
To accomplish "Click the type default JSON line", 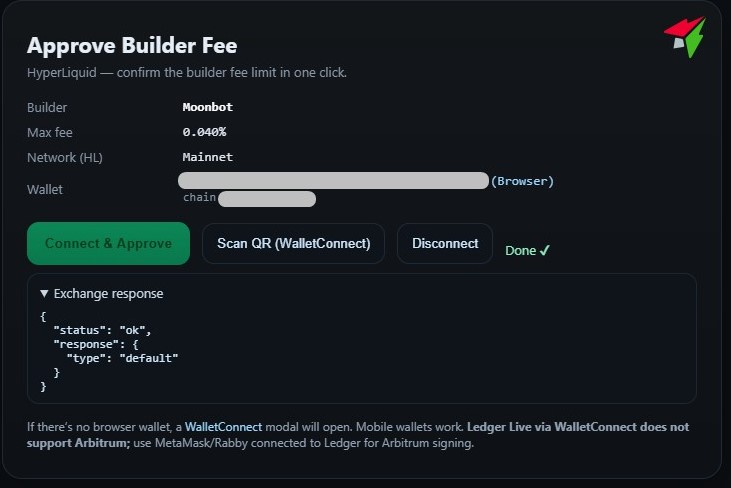I will [122, 357].
